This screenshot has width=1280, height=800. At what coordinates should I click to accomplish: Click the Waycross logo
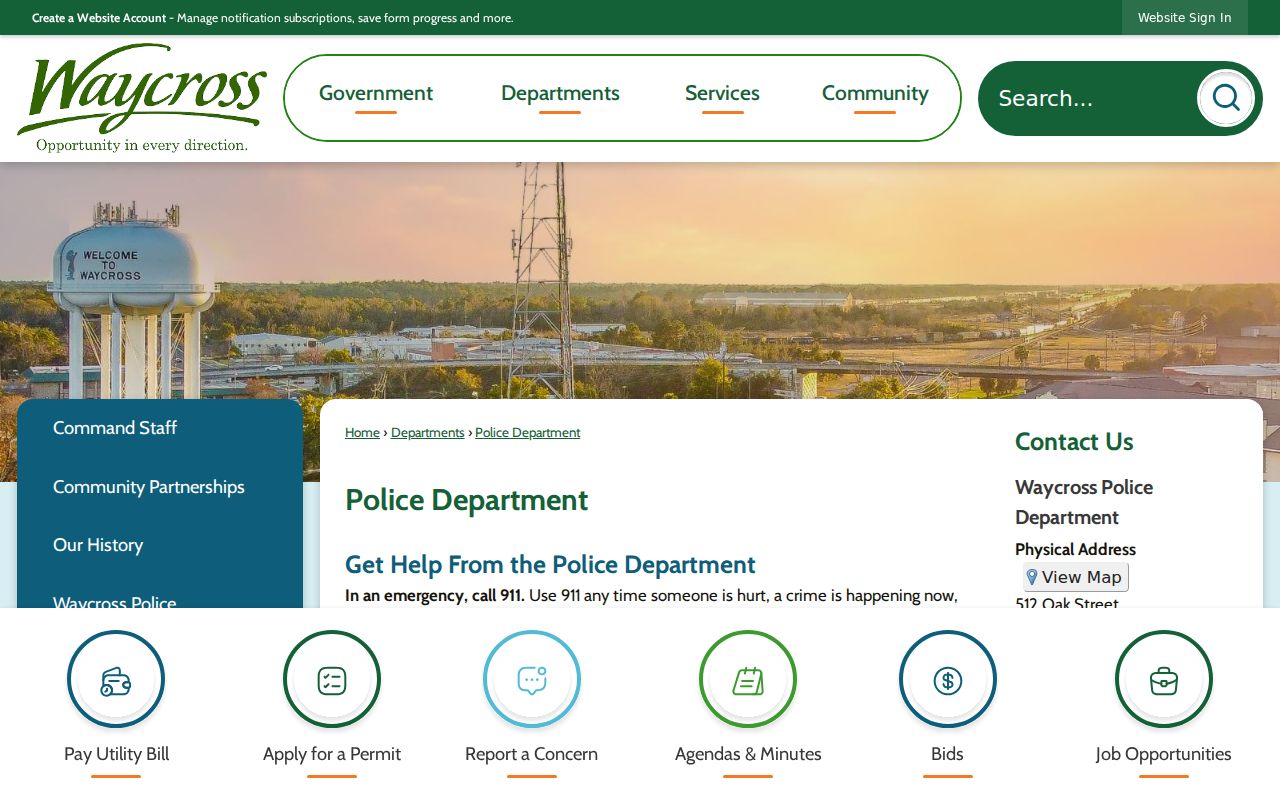(x=142, y=98)
